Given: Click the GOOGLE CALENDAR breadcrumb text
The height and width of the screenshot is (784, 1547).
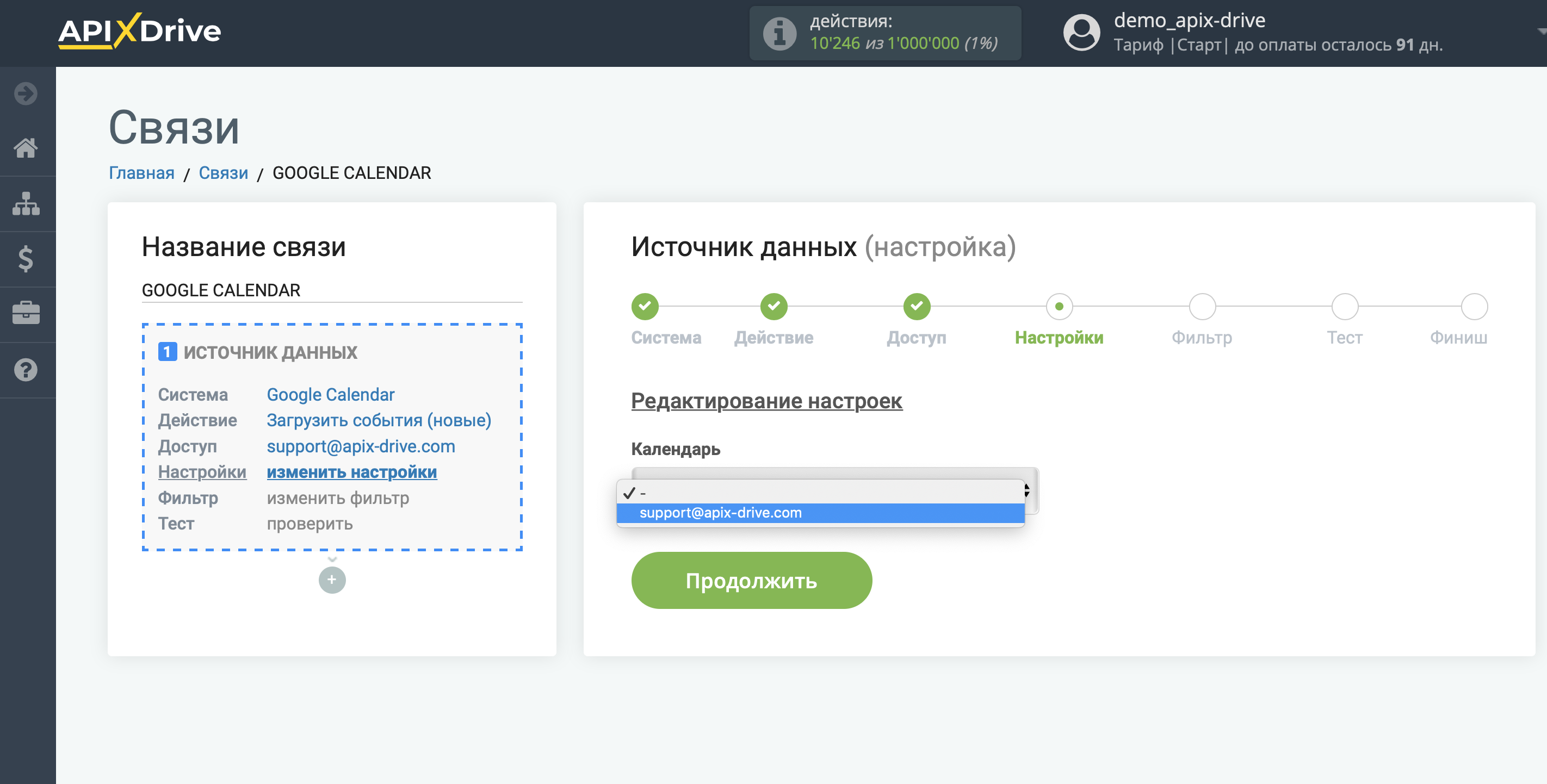Looking at the screenshot, I should click(352, 173).
